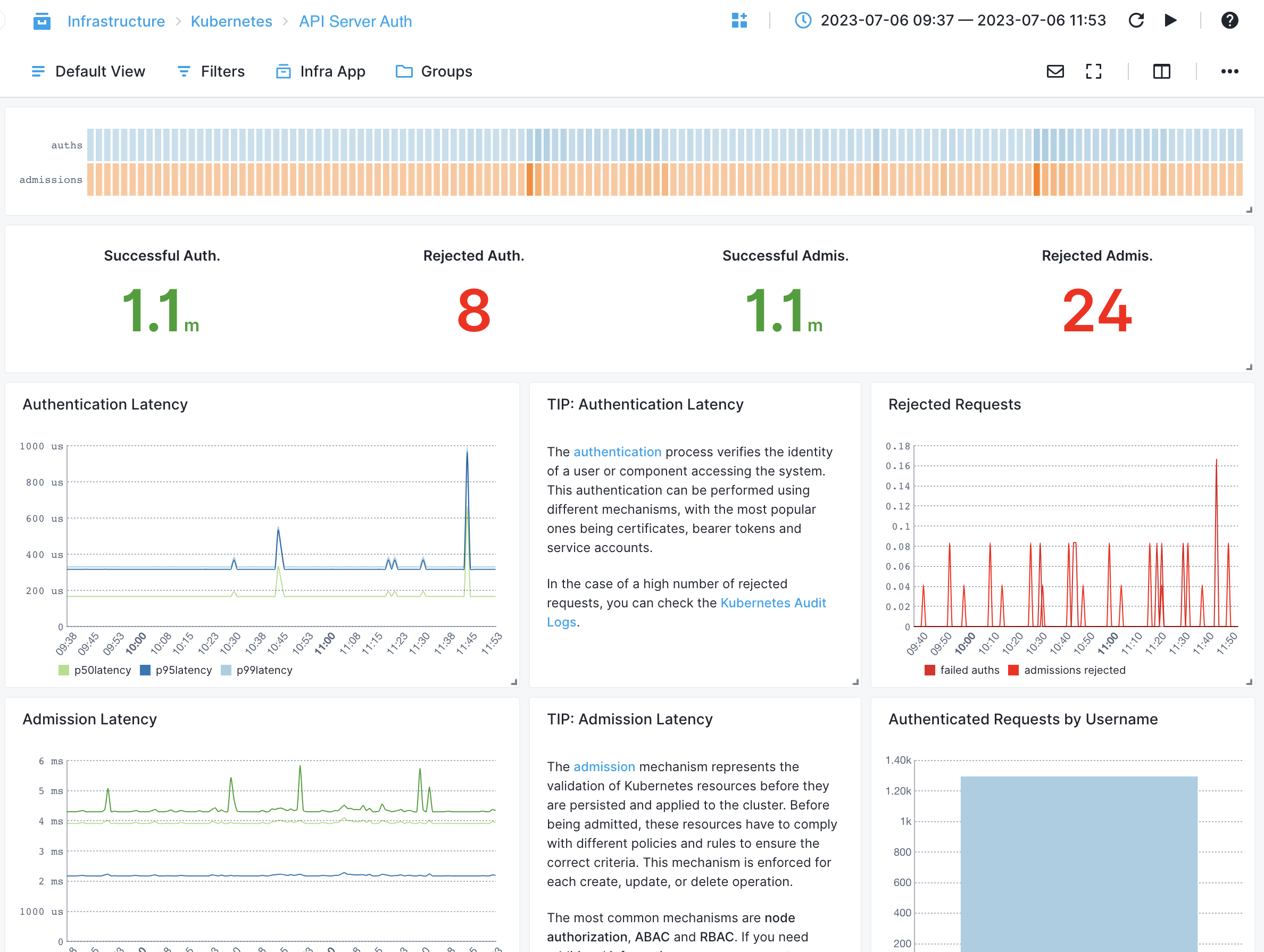Enter fullscreen mode
Image resolution: width=1264 pixels, height=952 pixels.
(x=1094, y=71)
